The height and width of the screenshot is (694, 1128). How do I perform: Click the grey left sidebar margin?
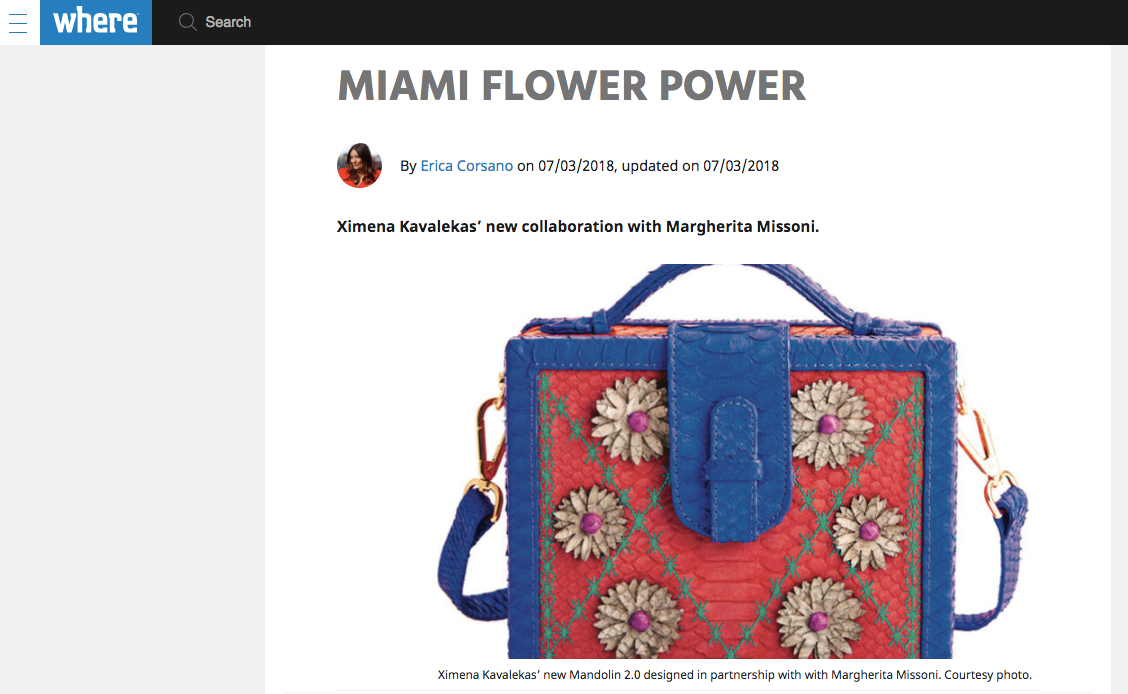(x=132, y=369)
